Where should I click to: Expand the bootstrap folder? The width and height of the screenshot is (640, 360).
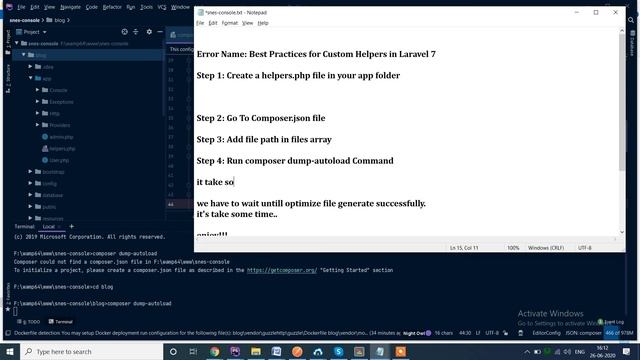tap(31, 172)
